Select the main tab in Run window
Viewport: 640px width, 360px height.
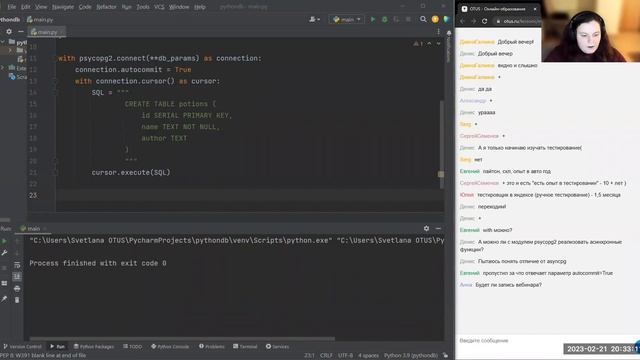tap(33, 229)
